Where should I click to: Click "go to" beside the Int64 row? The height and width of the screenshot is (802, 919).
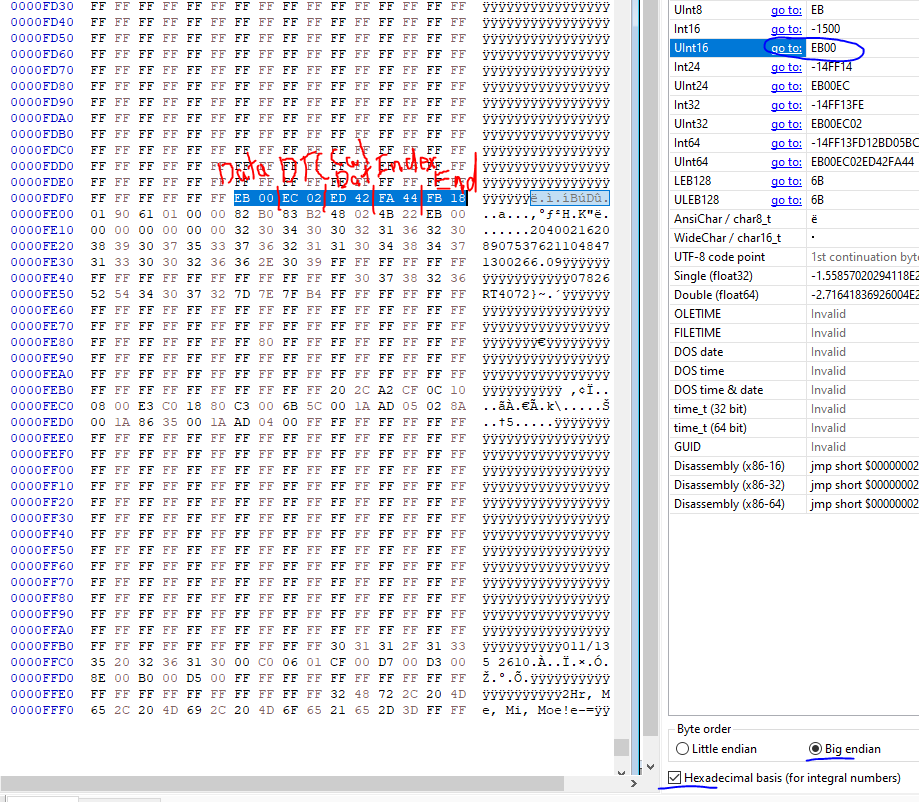point(786,143)
